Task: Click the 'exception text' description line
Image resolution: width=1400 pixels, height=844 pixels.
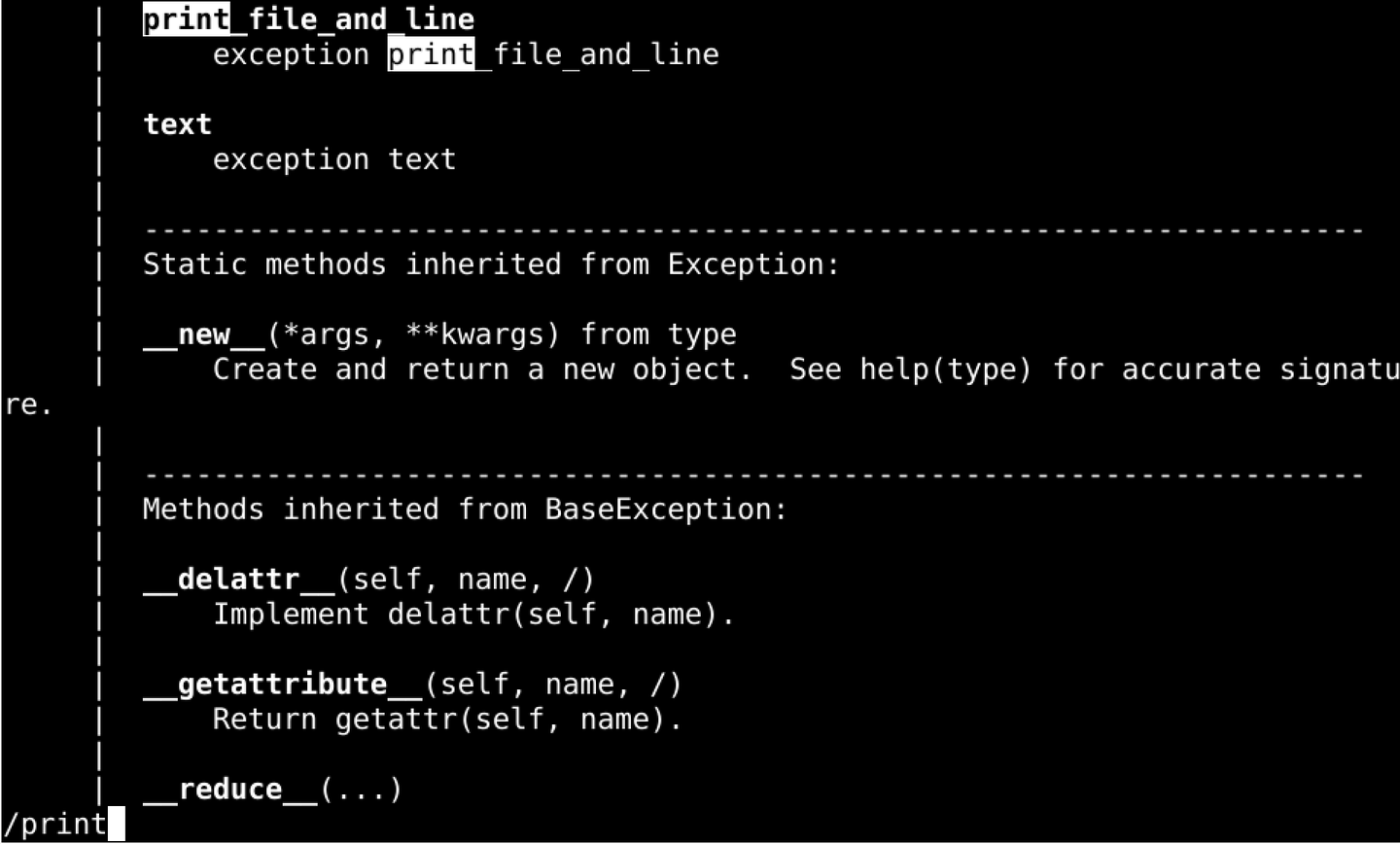Action: coord(333,159)
